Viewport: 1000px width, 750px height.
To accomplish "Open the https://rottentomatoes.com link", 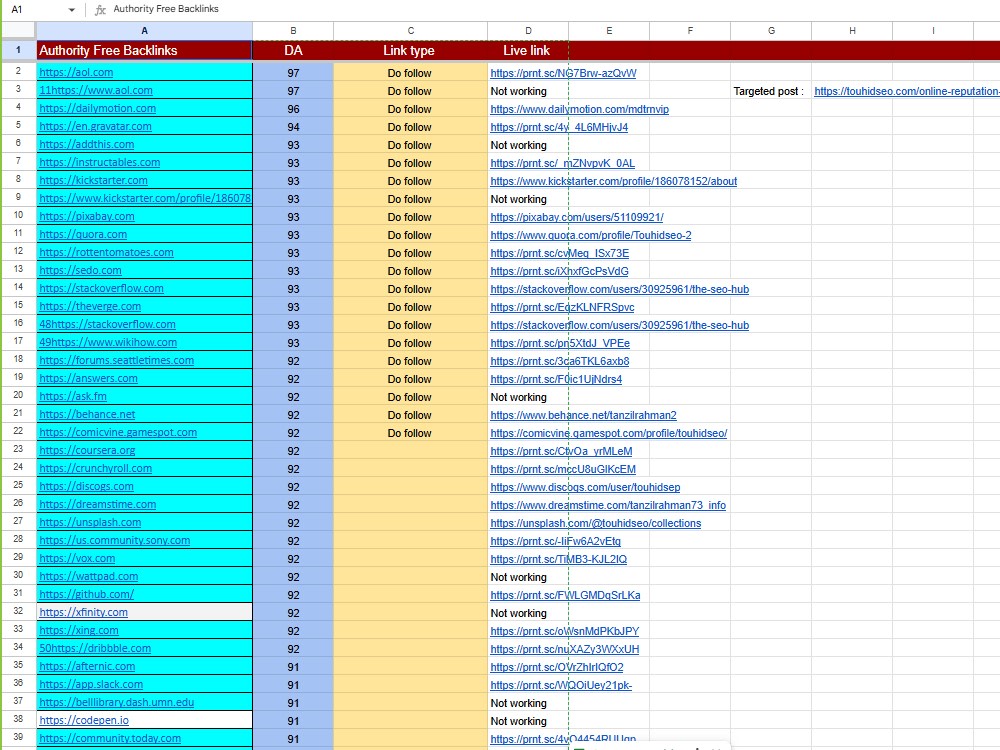I will [107, 252].
